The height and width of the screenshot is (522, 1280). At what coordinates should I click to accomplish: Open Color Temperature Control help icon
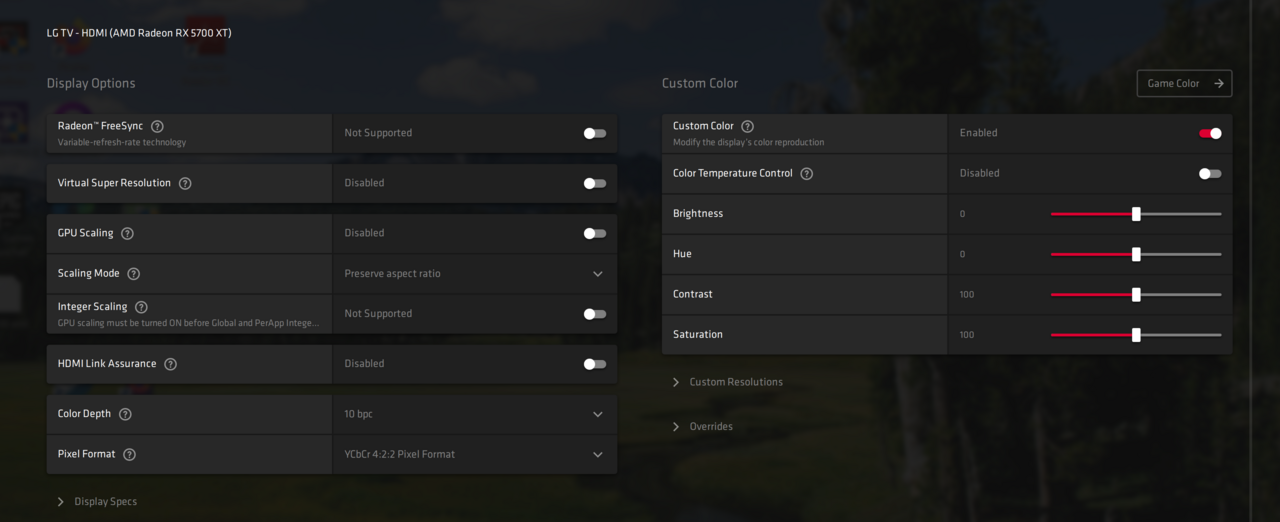point(807,174)
